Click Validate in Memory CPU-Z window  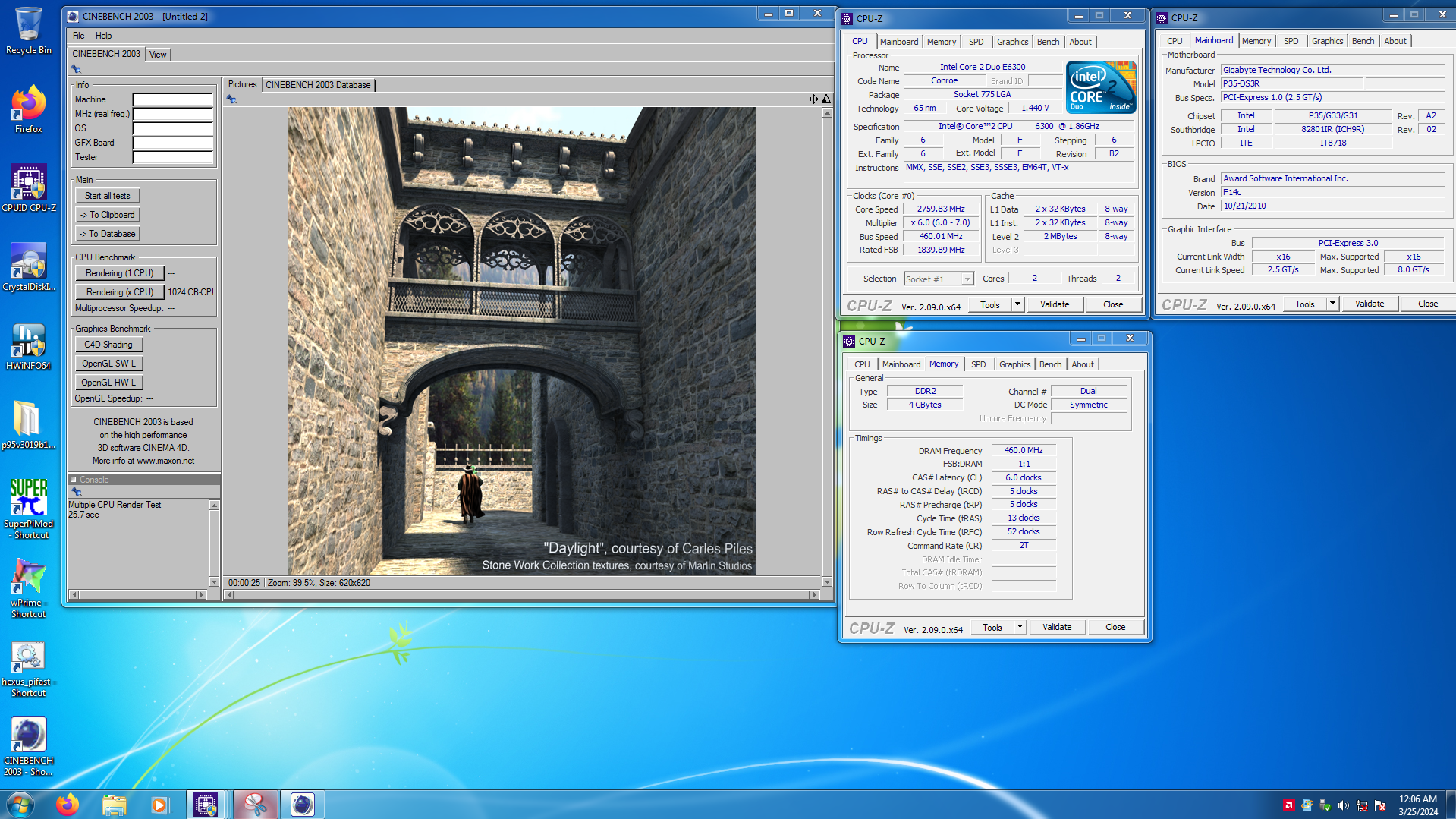pyautogui.click(x=1057, y=627)
